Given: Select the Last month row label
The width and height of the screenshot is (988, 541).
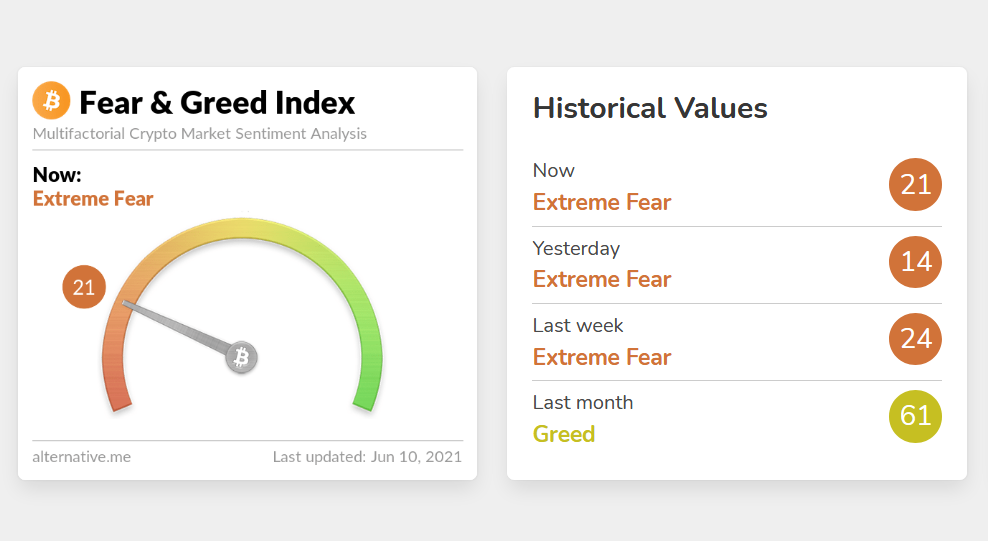Looking at the screenshot, I should (x=583, y=402).
